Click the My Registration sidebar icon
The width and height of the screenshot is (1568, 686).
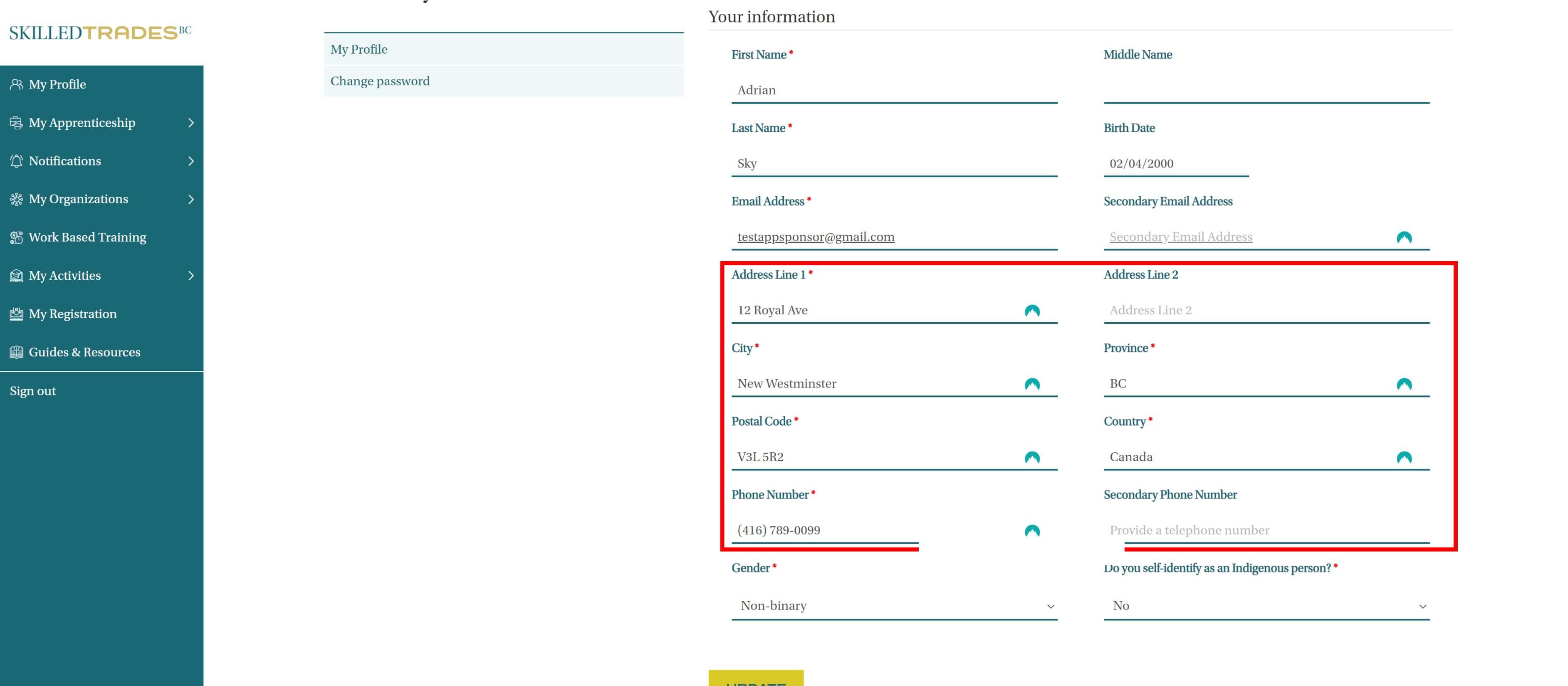17,314
